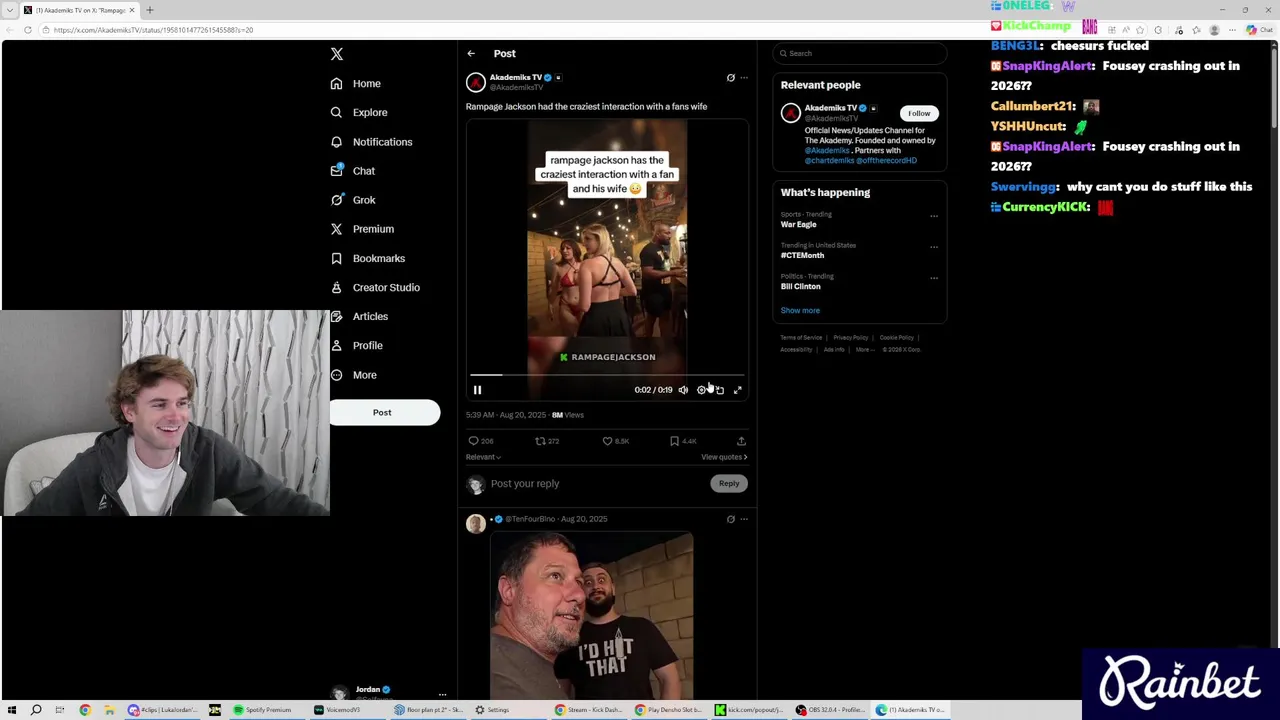
Task: Open options for War Eagle trend
Action: tap(934, 216)
